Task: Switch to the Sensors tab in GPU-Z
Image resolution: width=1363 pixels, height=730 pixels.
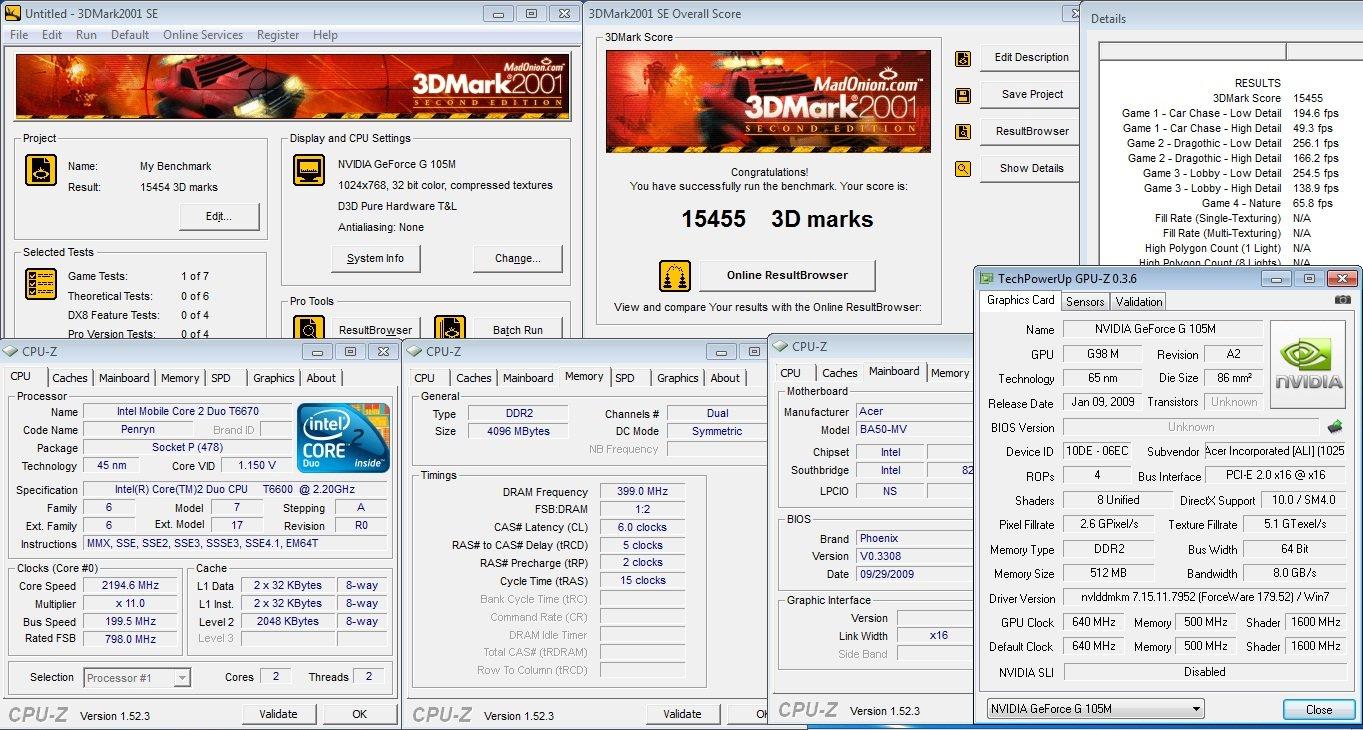Action: click(1085, 301)
